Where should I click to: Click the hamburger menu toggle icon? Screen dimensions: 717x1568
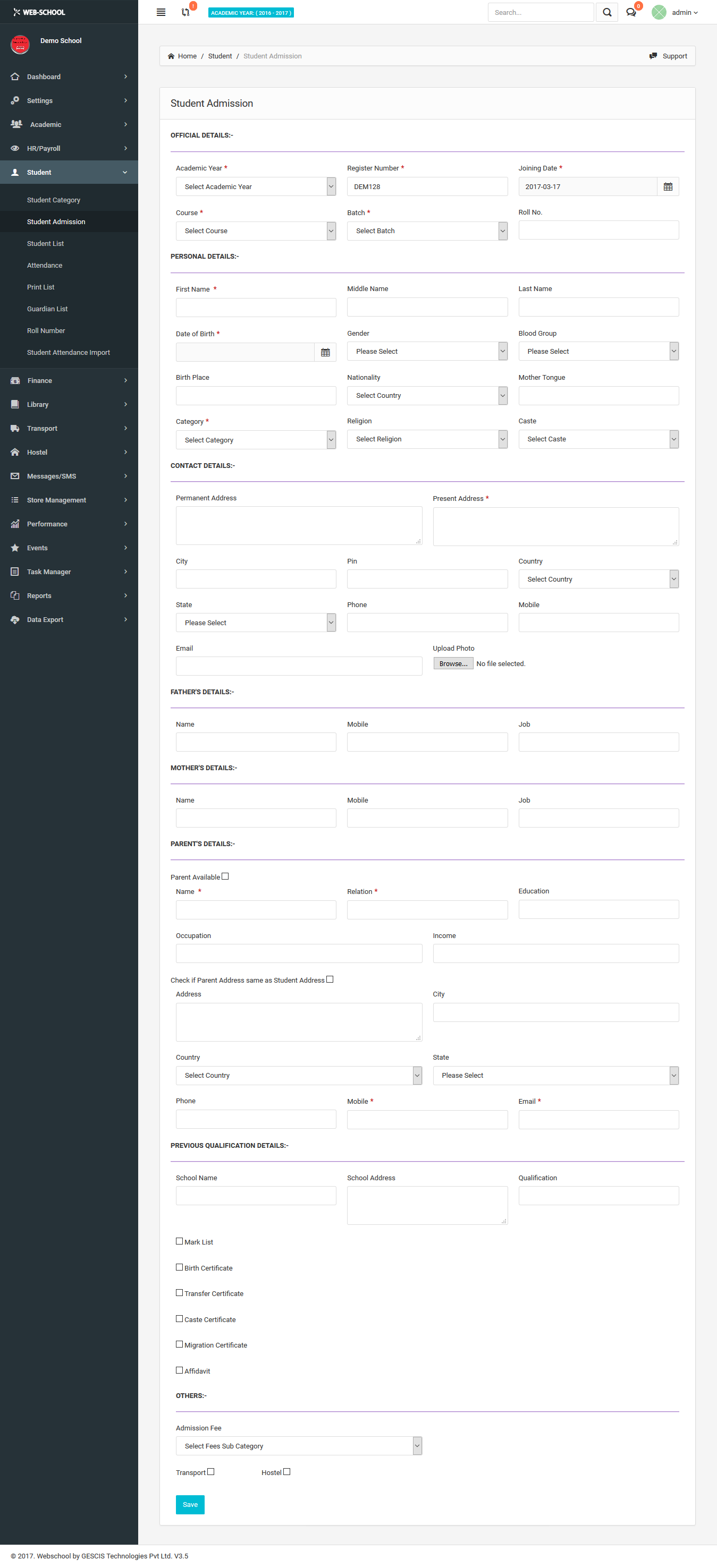[x=161, y=12]
